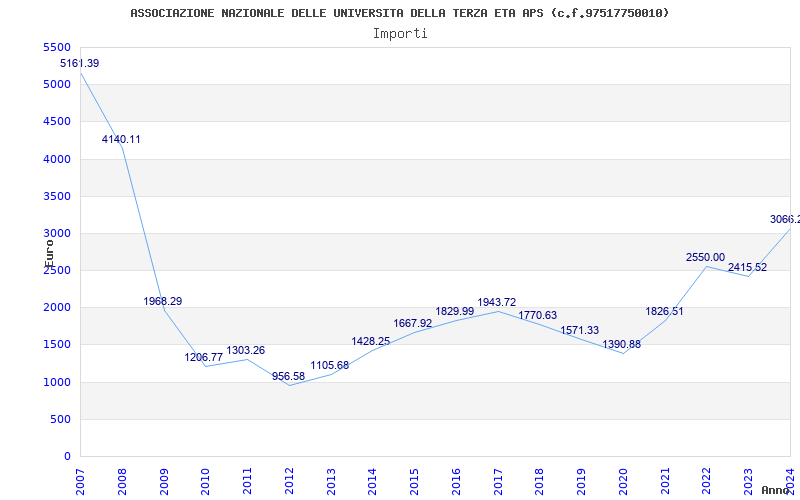Click the 1105.68 data label
Viewport: 800px width, 500px height.
tap(330, 365)
